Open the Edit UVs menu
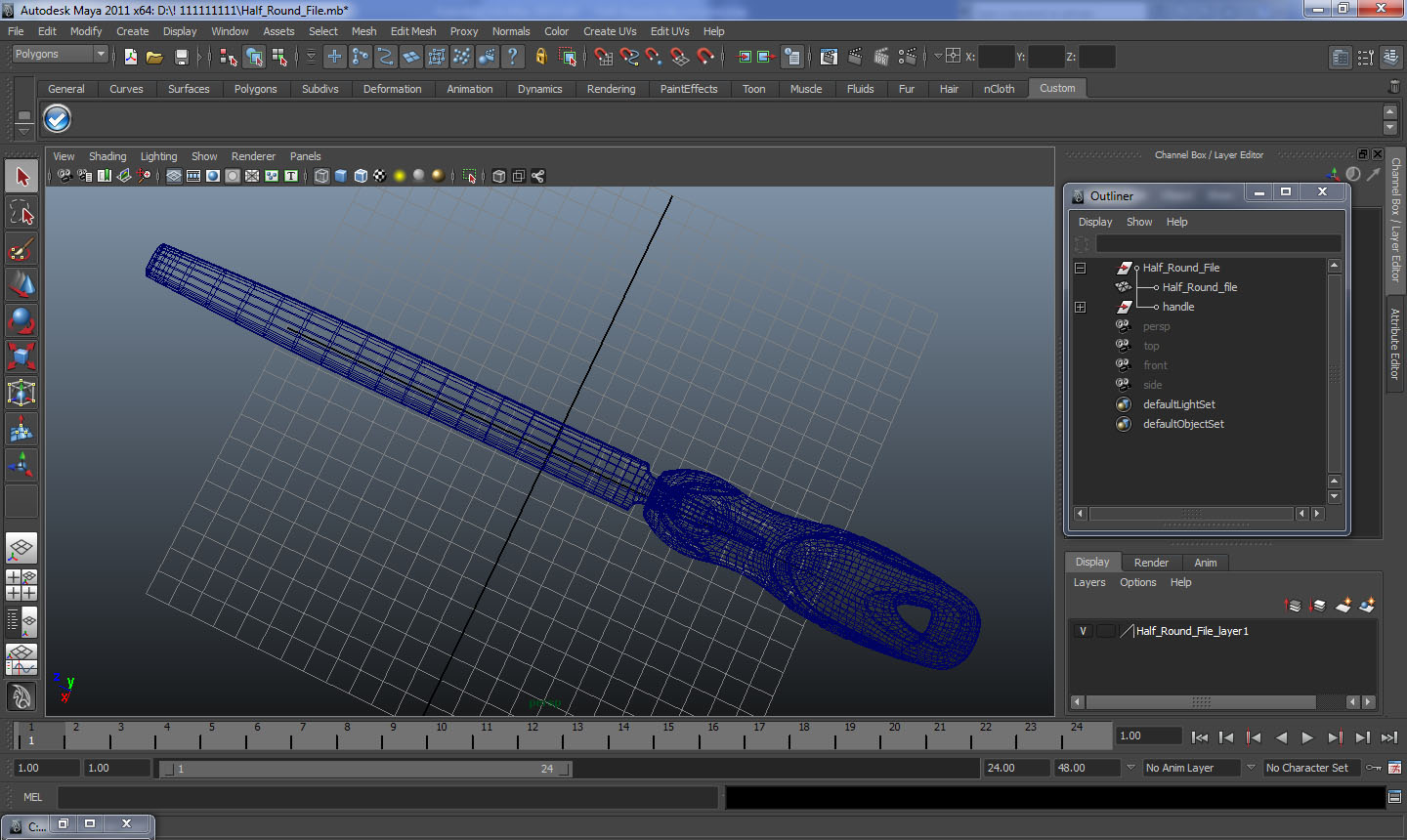This screenshot has height=840, width=1407. 669,31
